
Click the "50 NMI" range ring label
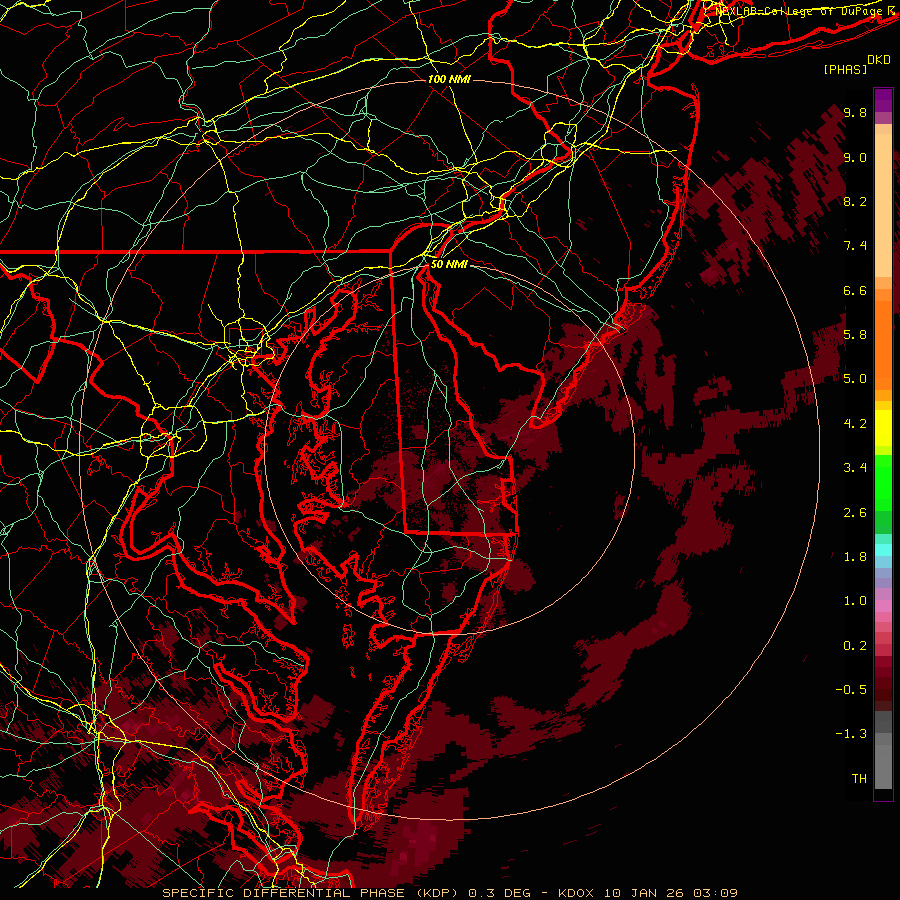pos(449,265)
